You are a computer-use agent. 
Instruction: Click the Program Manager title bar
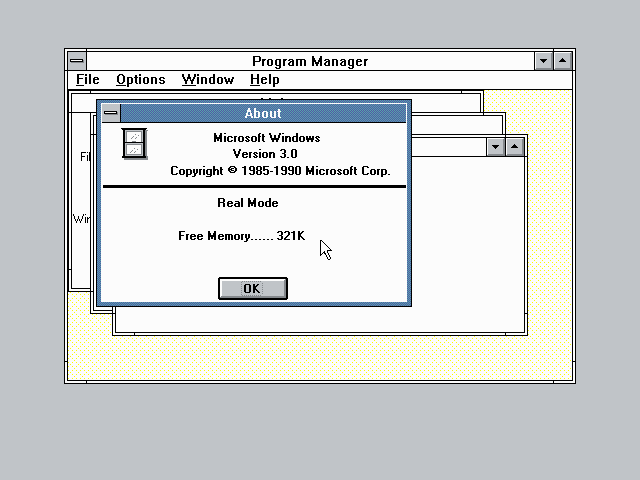[x=310, y=61]
